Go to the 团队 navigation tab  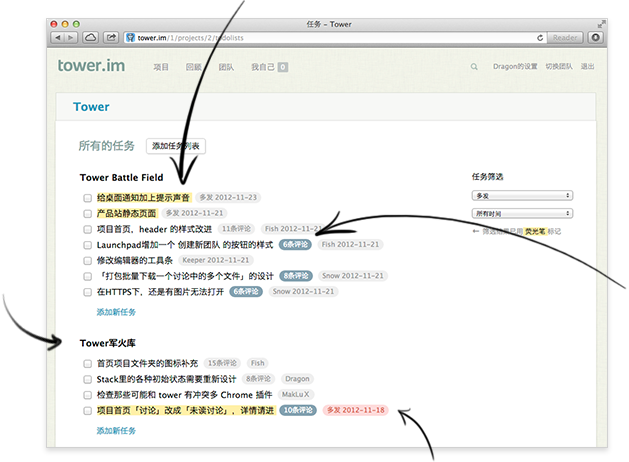pyautogui.click(x=226, y=67)
